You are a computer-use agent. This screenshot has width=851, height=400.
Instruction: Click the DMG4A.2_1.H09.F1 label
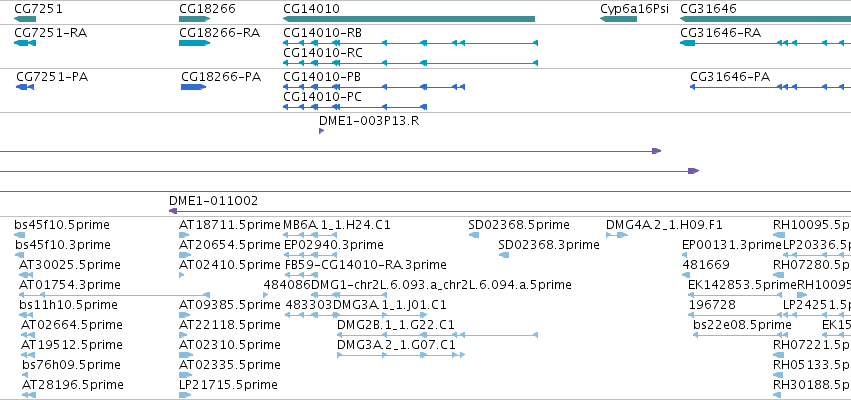click(664, 225)
